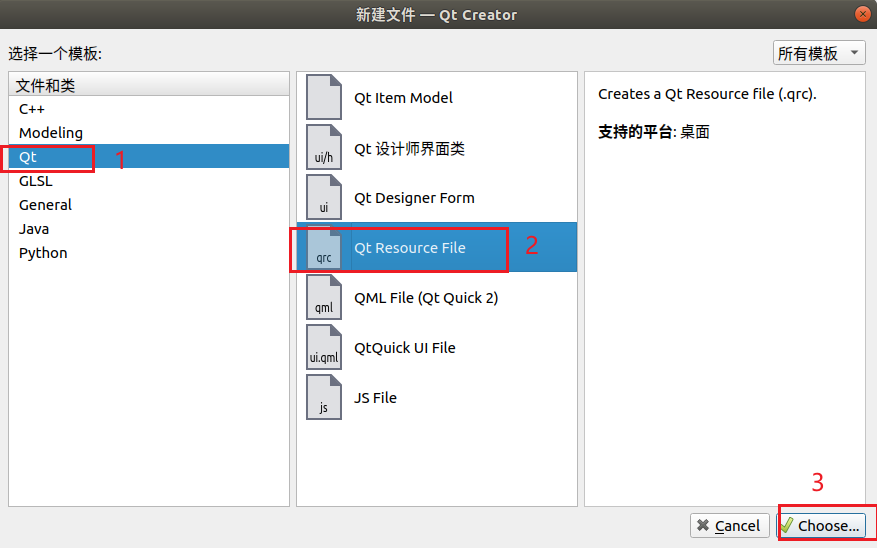Click the Cancel button
This screenshot has width=877, height=548.
729,526
